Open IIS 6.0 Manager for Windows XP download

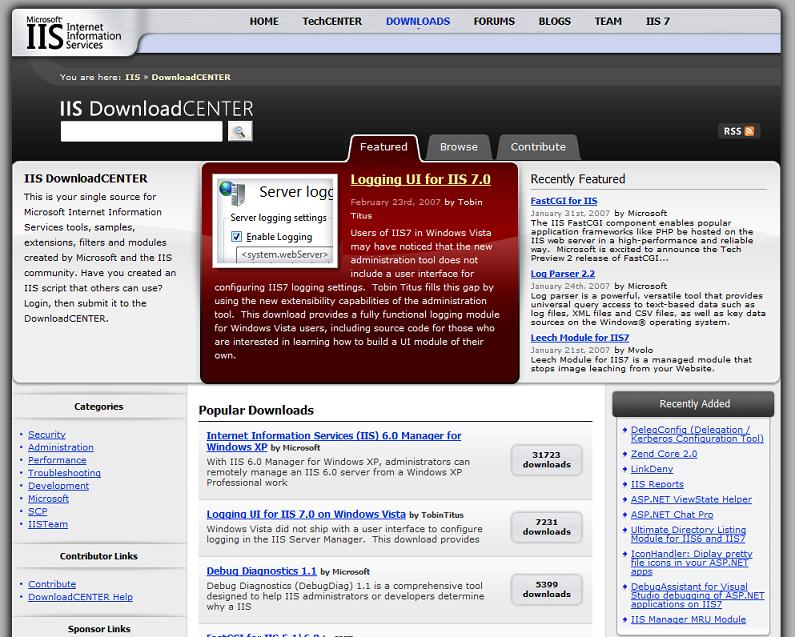pos(334,441)
